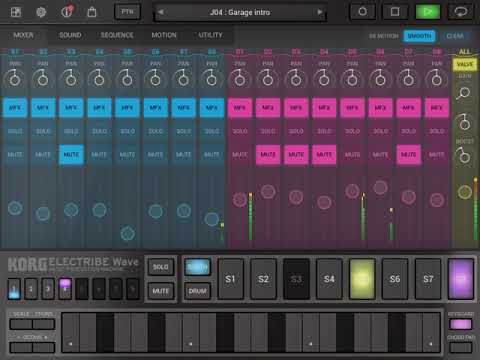Screen dimensions: 480x360
Task: Select the purple-lit part pad
Action: click(461, 279)
